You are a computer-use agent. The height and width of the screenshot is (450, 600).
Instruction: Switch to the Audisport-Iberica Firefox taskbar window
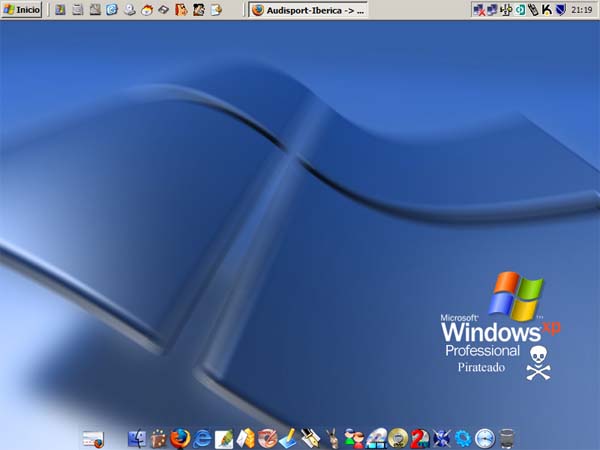pos(308,10)
